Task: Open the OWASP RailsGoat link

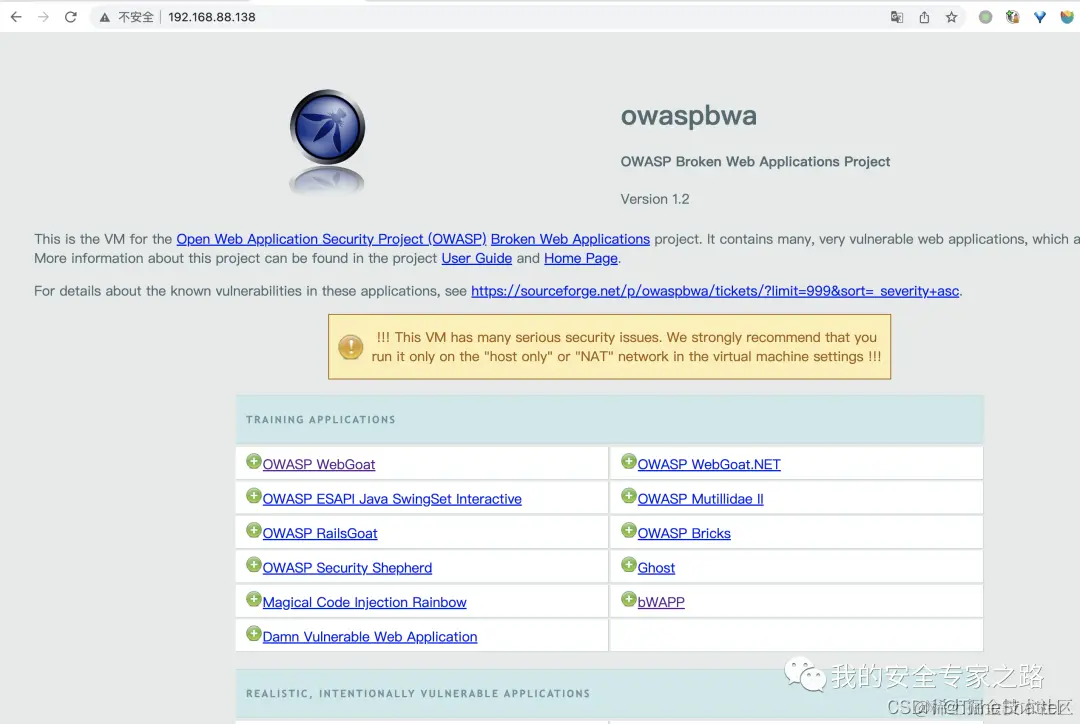Action: tap(320, 534)
